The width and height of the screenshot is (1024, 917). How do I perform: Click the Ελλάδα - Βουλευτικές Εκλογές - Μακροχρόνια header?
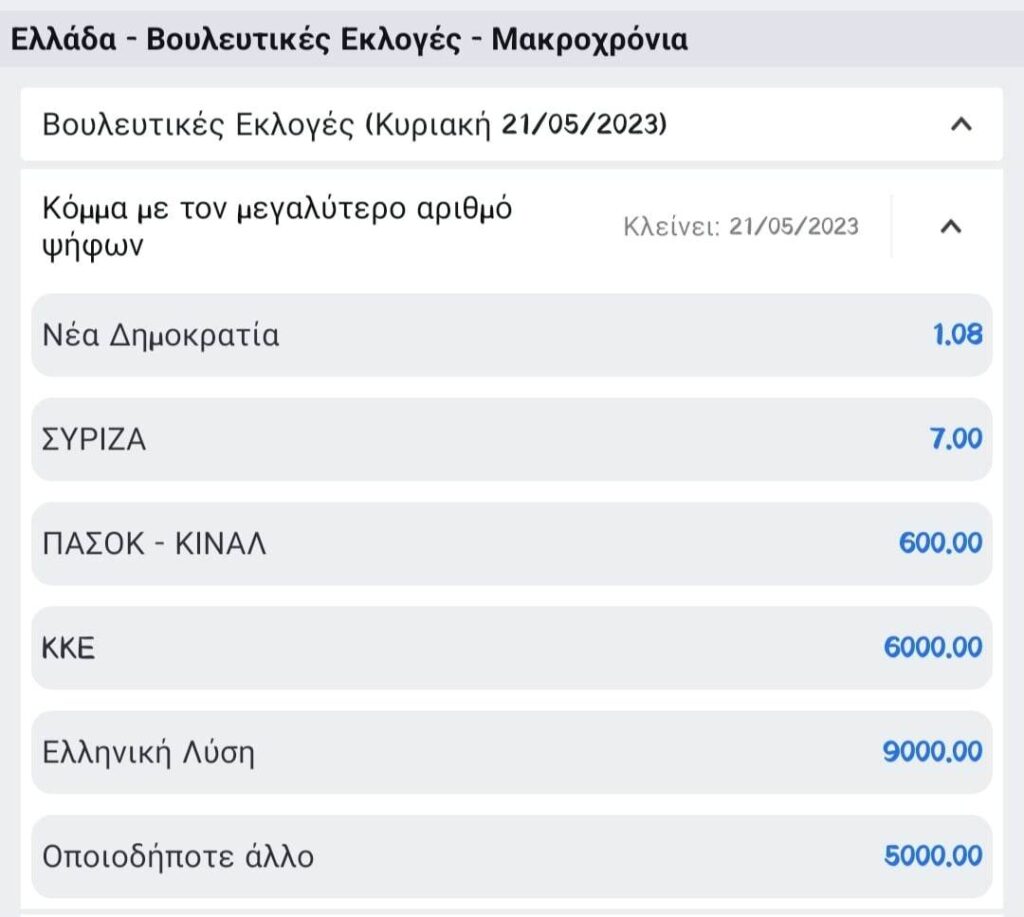coord(348,40)
